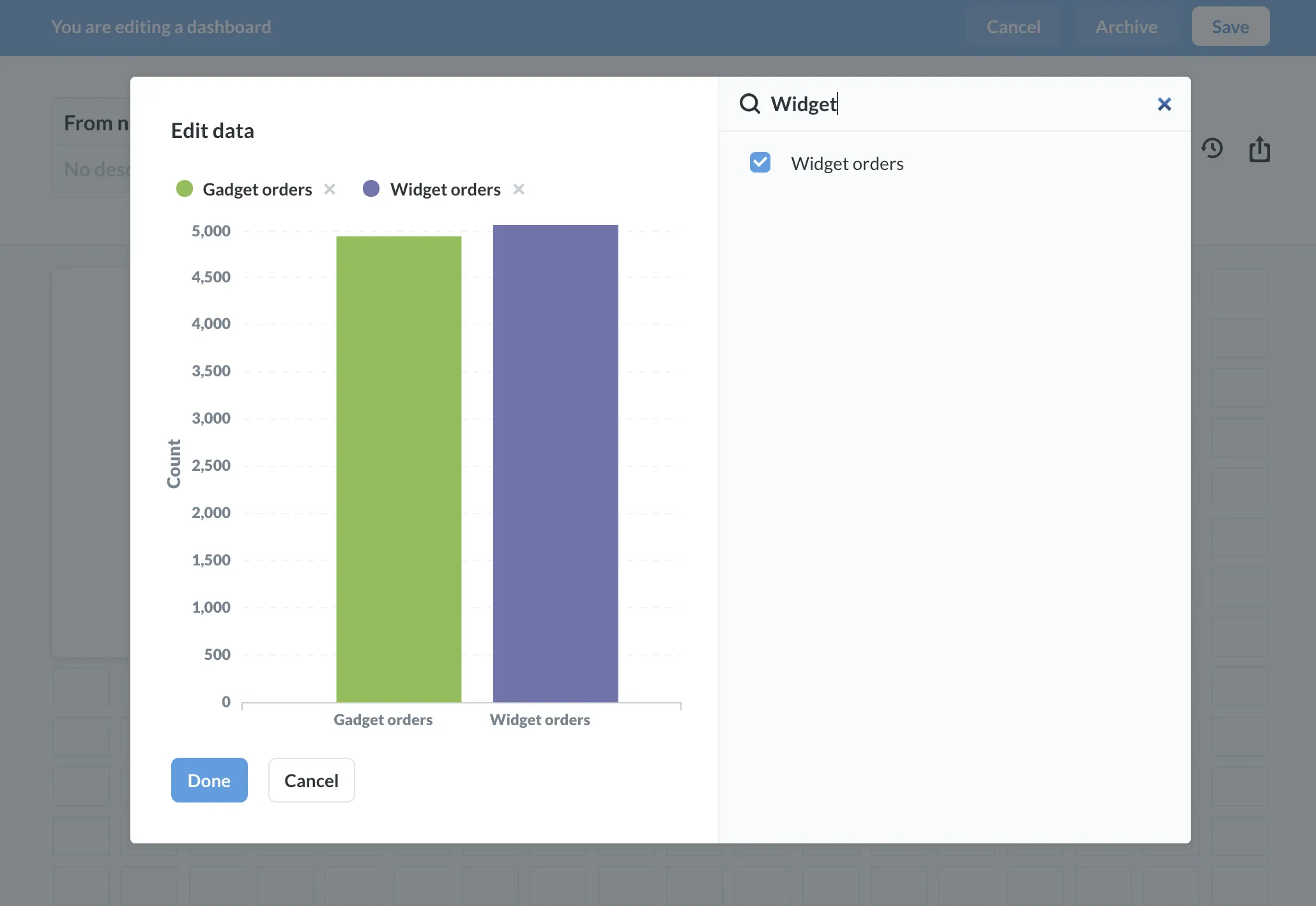Click the Gadget orders legend label

tap(257, 189)
